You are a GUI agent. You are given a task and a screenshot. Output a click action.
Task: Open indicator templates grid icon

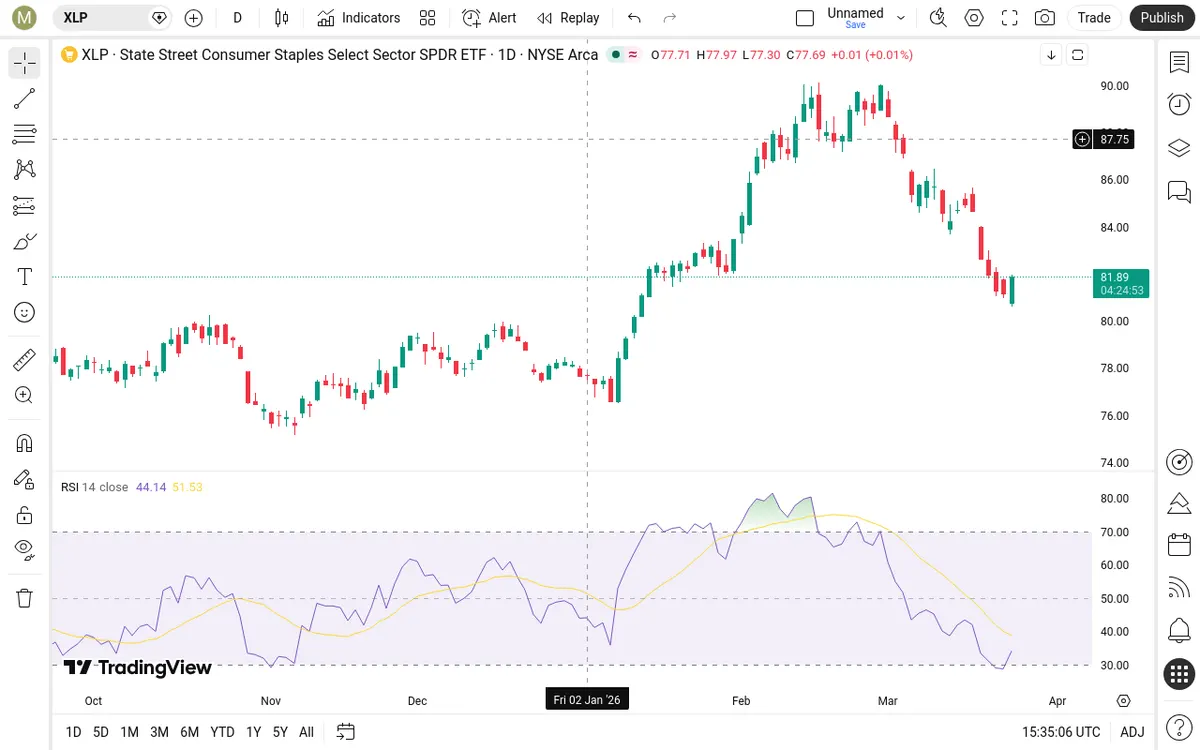[428, 18]
